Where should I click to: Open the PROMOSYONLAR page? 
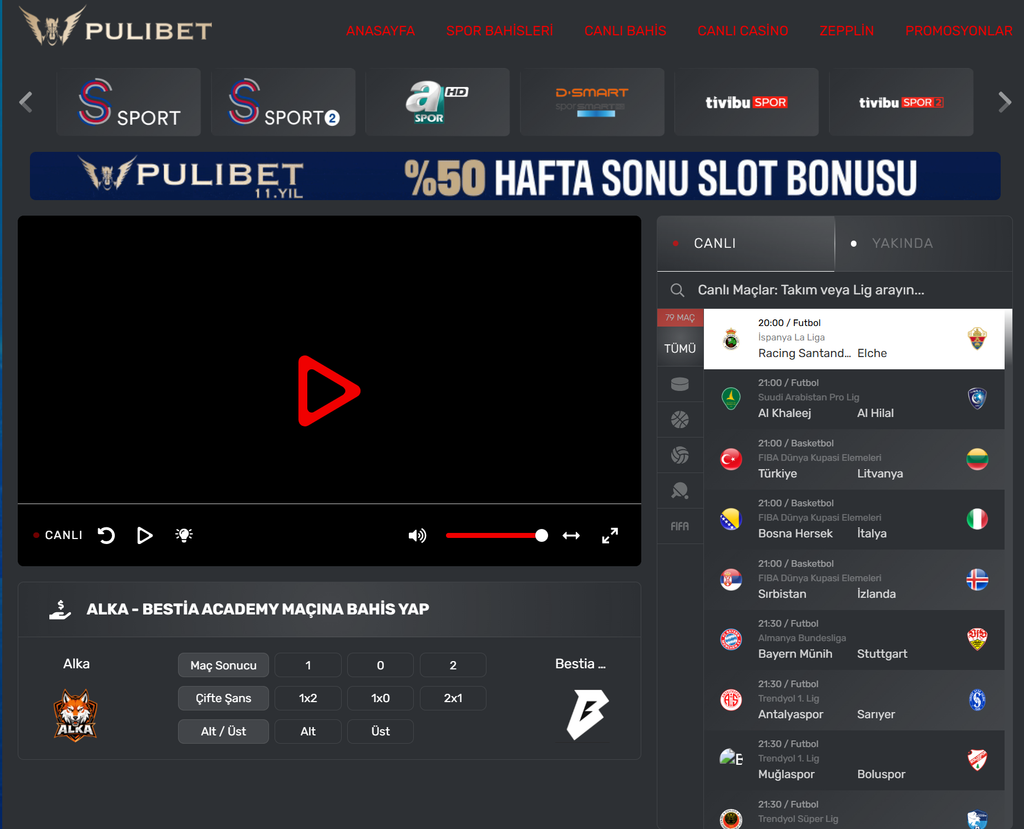(x=959, y=31)
